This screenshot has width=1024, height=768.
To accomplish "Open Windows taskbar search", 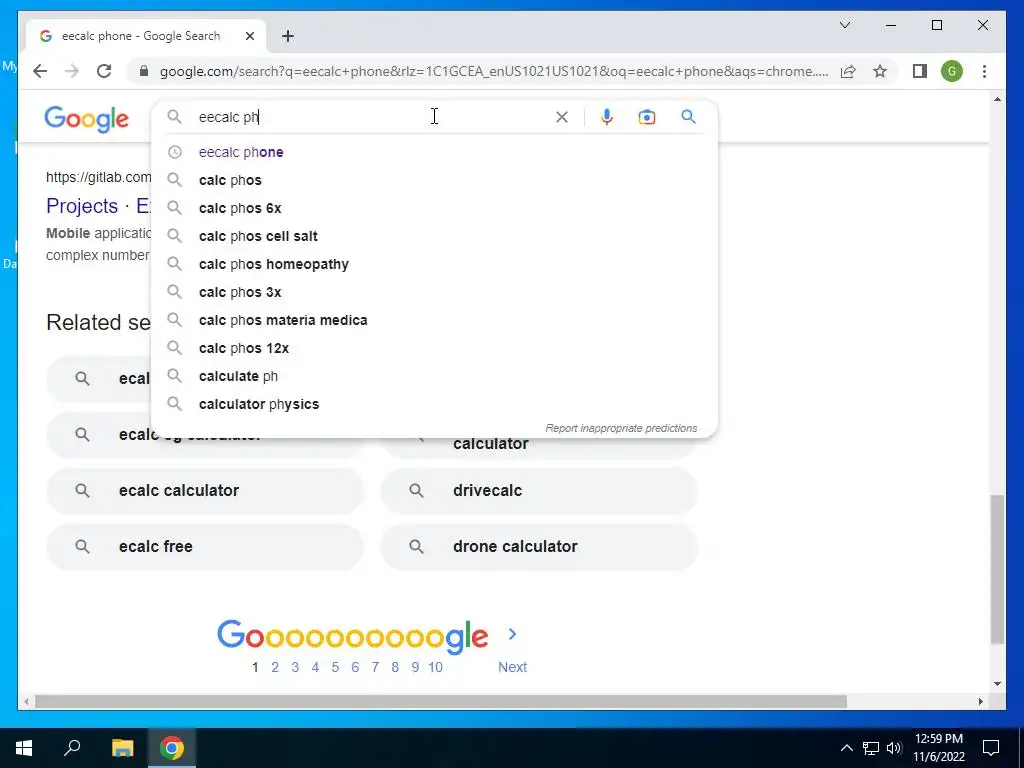I will 72,748.
